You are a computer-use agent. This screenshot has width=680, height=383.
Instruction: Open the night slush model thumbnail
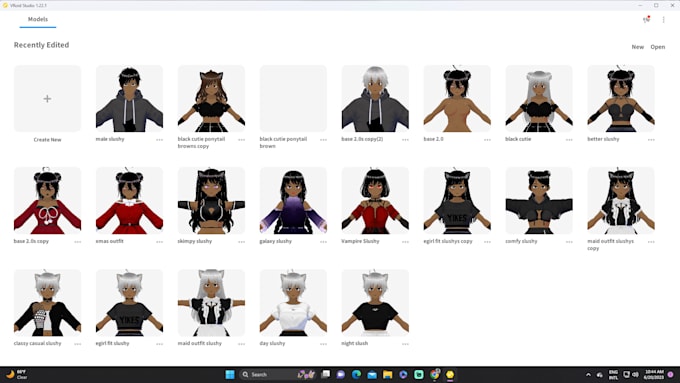coord(375,303)
